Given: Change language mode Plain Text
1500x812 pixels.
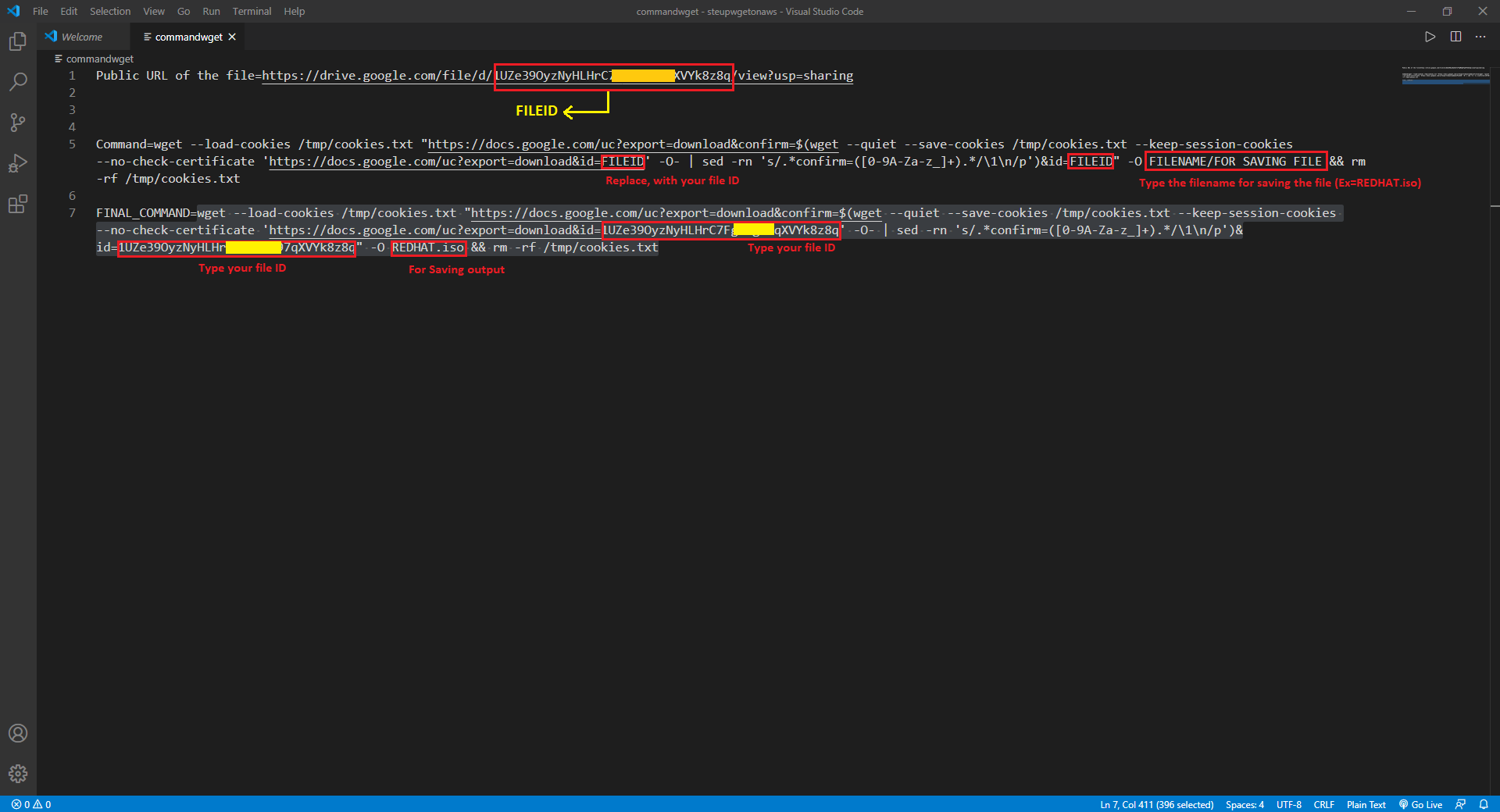Looking at the screenshot, I should [x=1366, y=804].
